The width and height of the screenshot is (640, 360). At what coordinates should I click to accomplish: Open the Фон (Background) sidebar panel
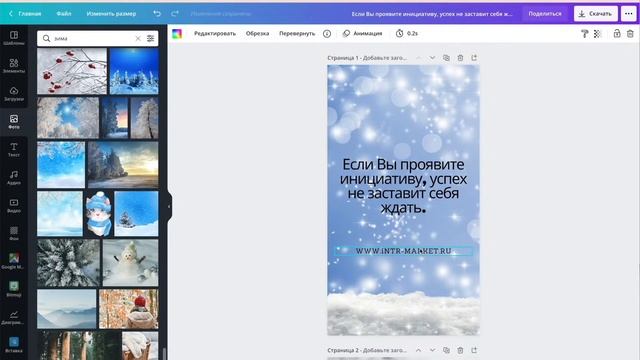point(13,233)
